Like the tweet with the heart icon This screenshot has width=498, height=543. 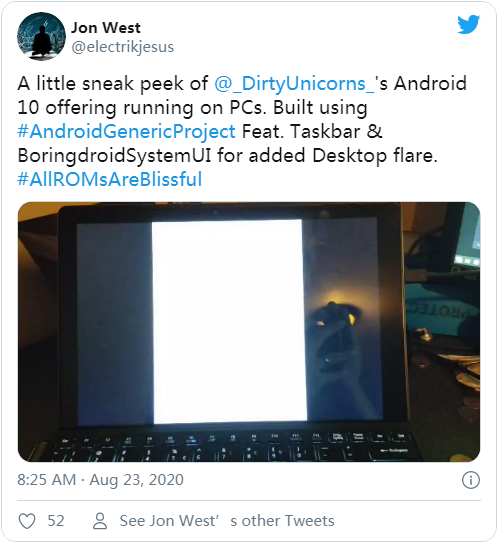pyautogui.click(x=27, y=521)
